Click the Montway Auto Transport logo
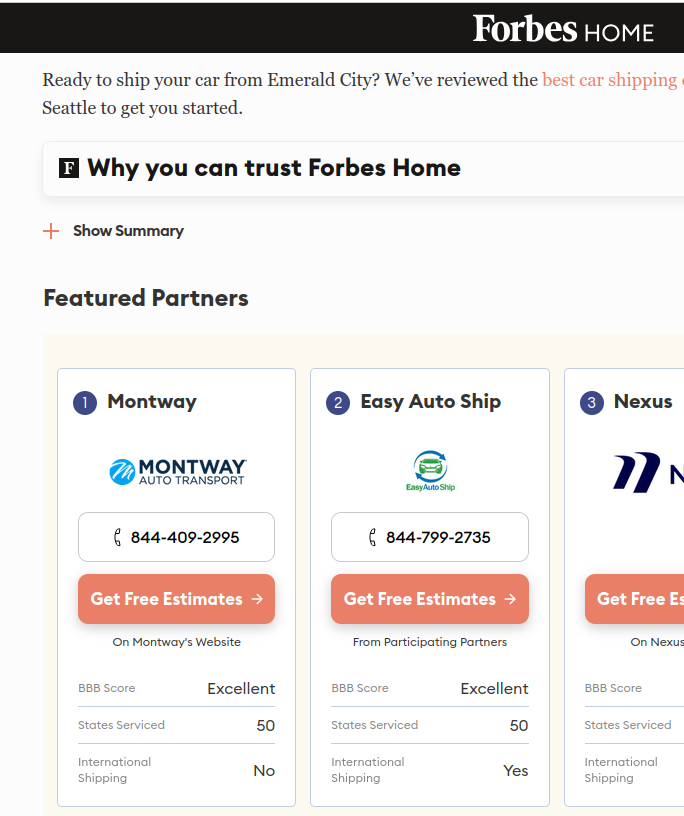Viewport: 684px width, 816px height. (x=177, y=471)
